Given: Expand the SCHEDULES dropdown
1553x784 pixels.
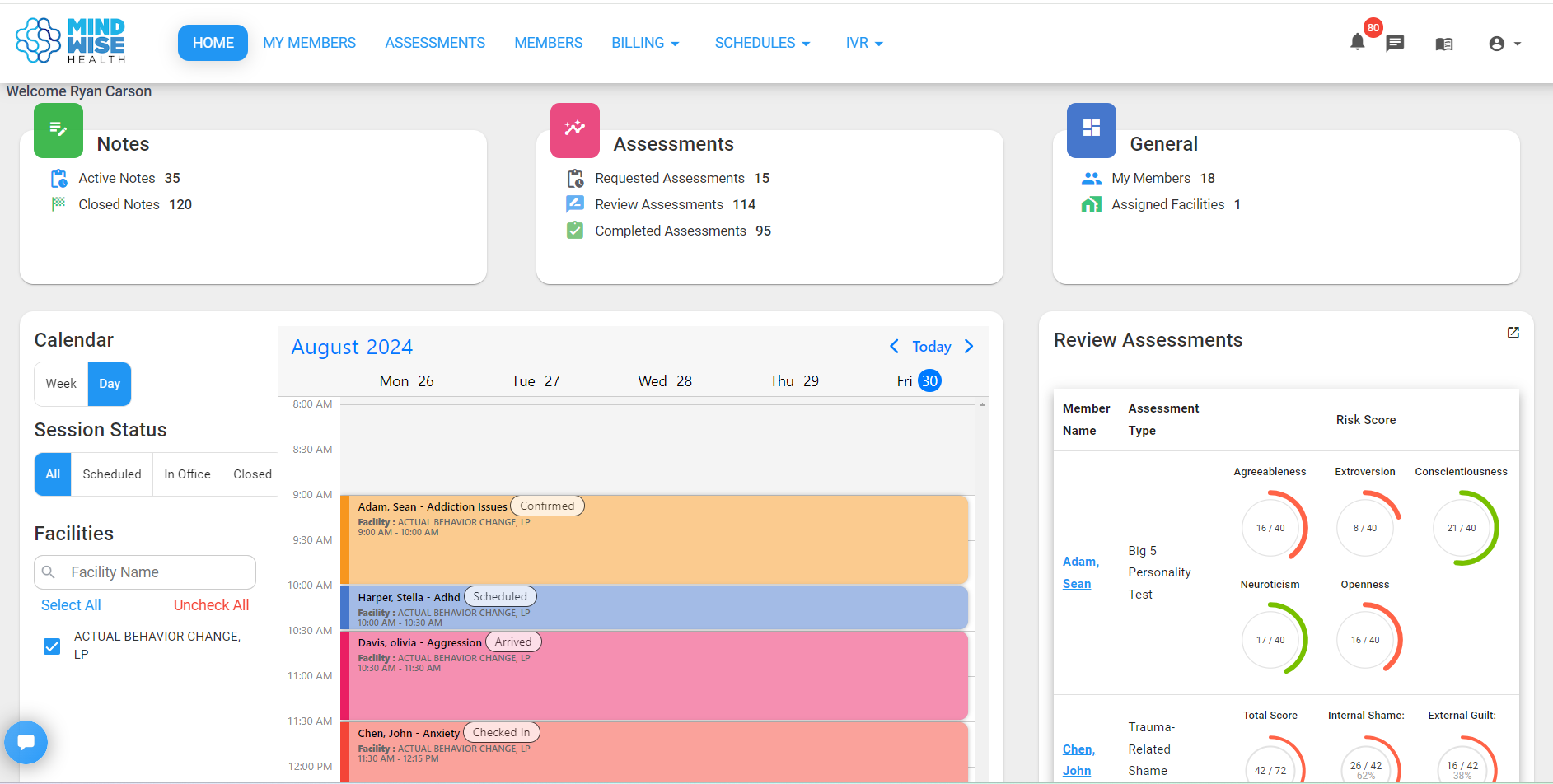Looking at the screenshot, I should tap(761, 43).
